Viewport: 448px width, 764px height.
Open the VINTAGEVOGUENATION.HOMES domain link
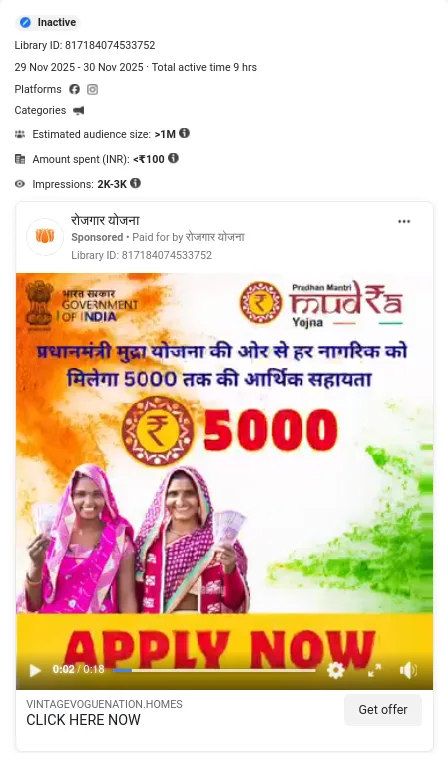click(104, 704)
